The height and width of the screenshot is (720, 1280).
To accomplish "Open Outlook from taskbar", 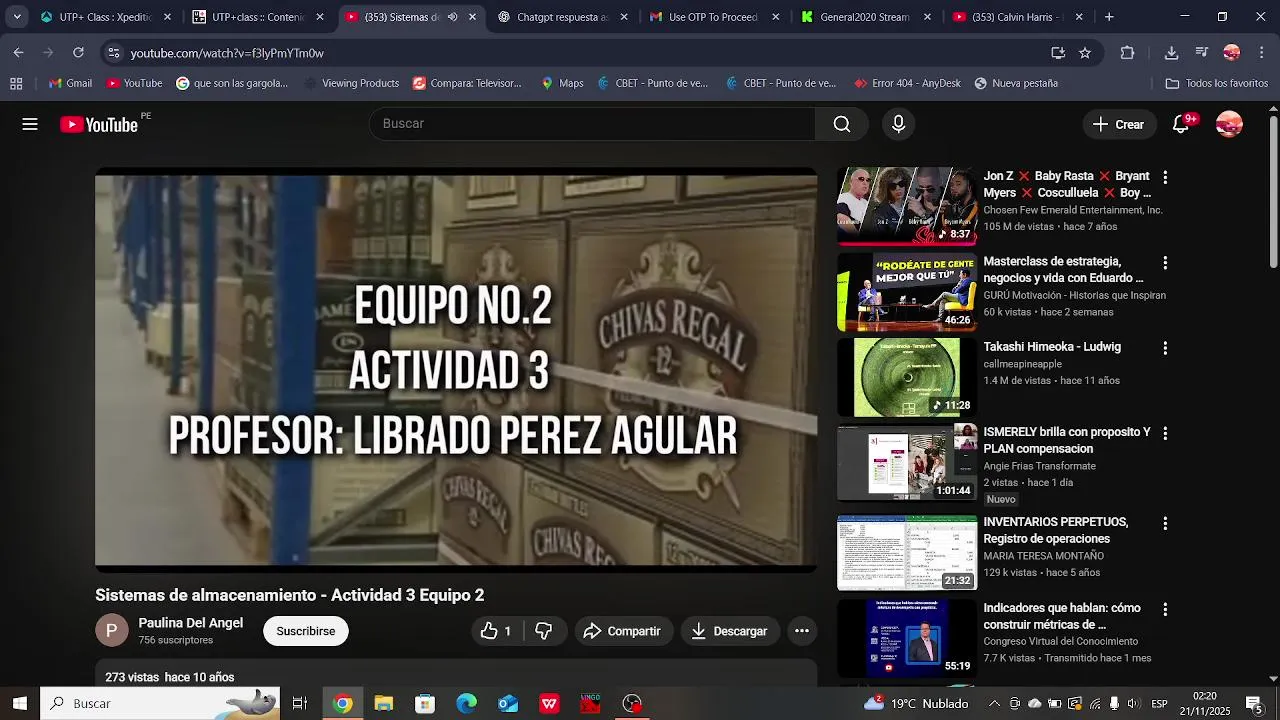I will click(x=508, y=704).
